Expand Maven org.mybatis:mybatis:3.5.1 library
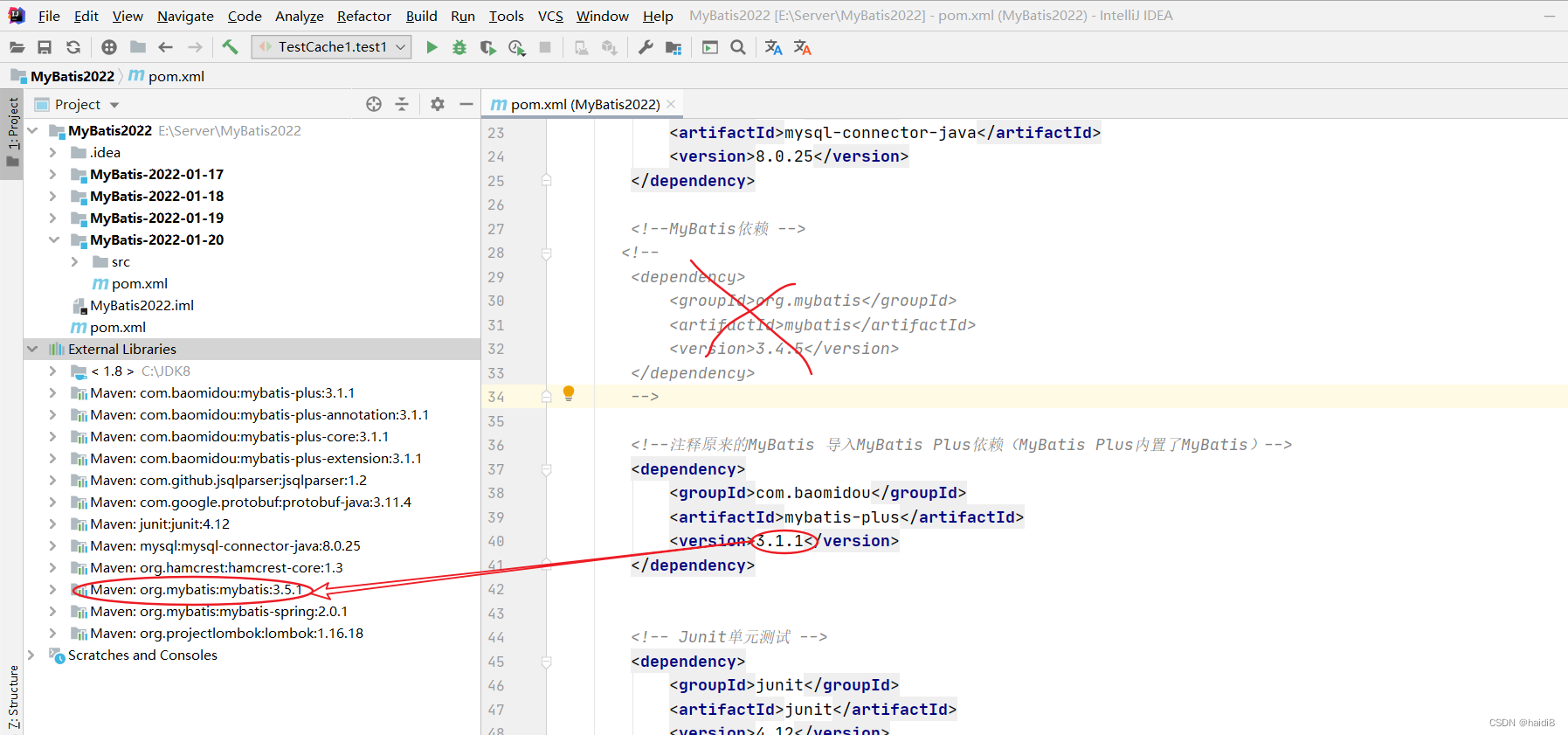This screenshot has height=735, width=1568. (52, 589)
